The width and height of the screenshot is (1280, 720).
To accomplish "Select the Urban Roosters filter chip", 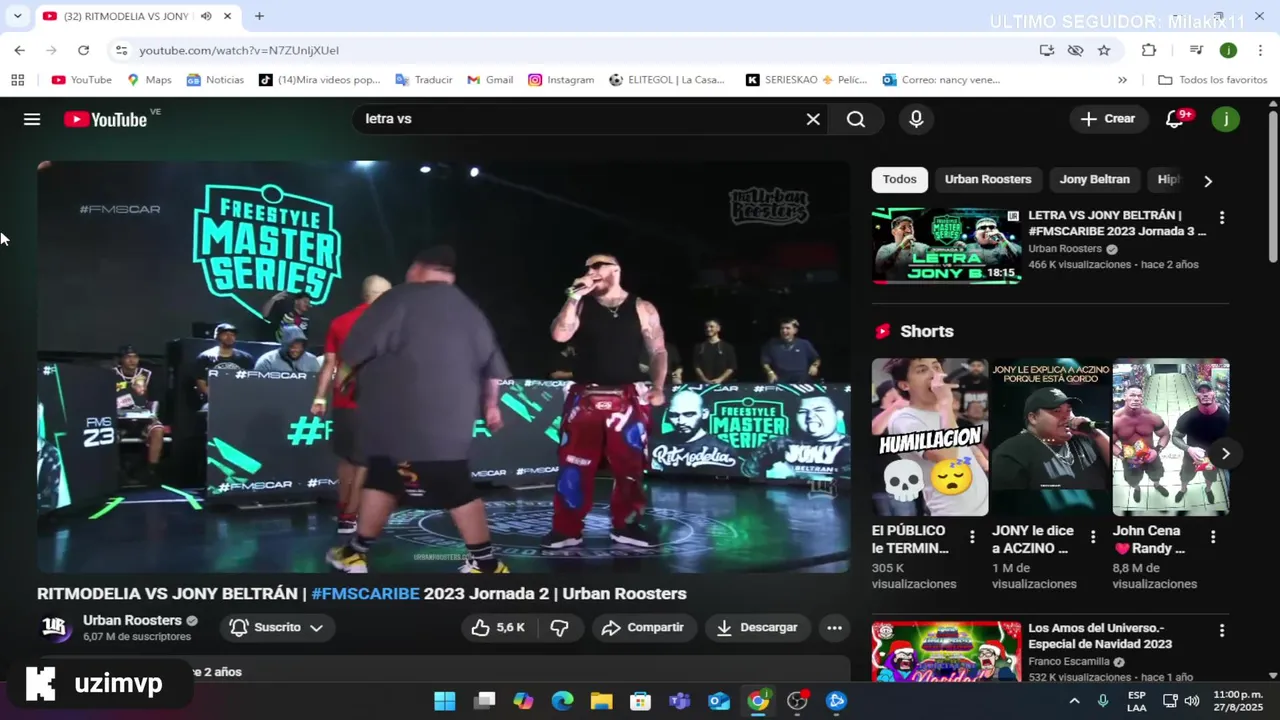I will [x=988, y=179].
